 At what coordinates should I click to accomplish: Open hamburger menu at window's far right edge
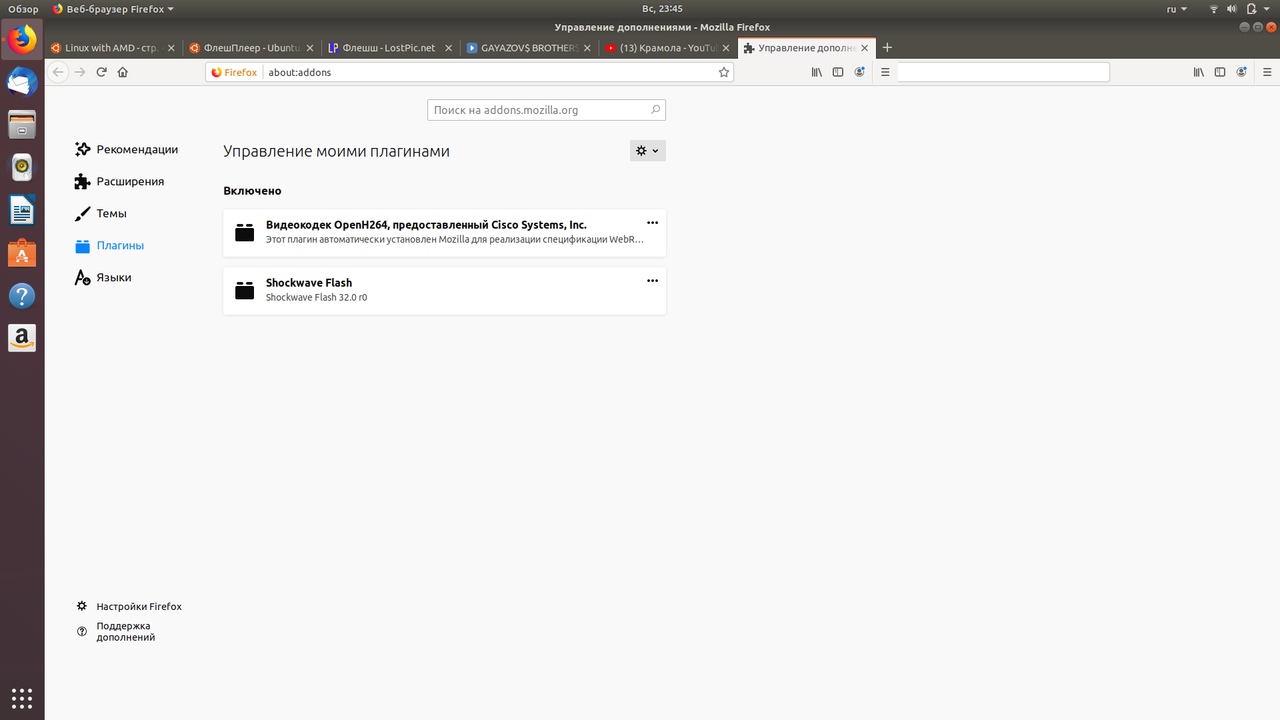(x=1266, y=72)
